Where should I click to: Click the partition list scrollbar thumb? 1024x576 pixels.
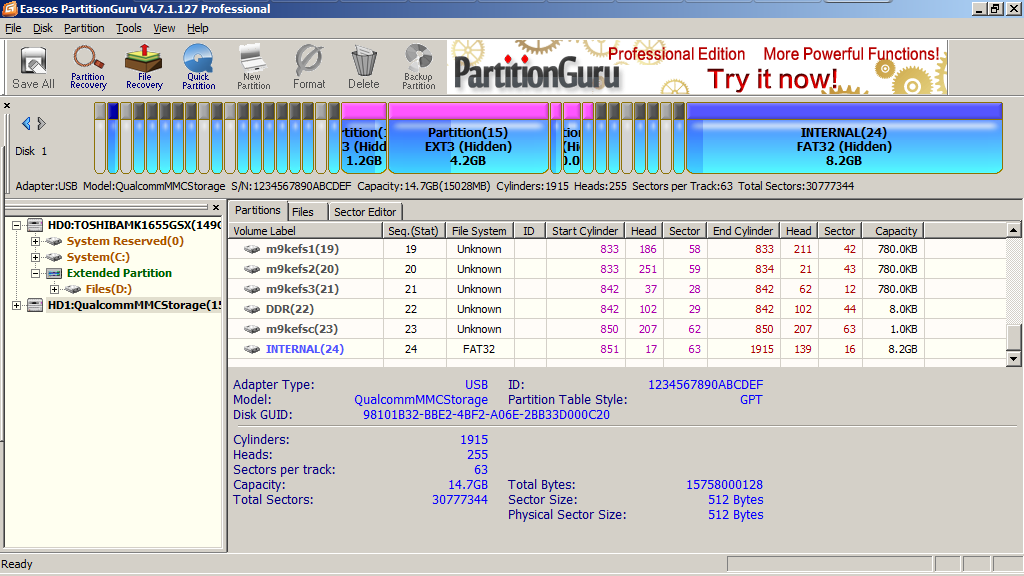tap(1013, 337)
